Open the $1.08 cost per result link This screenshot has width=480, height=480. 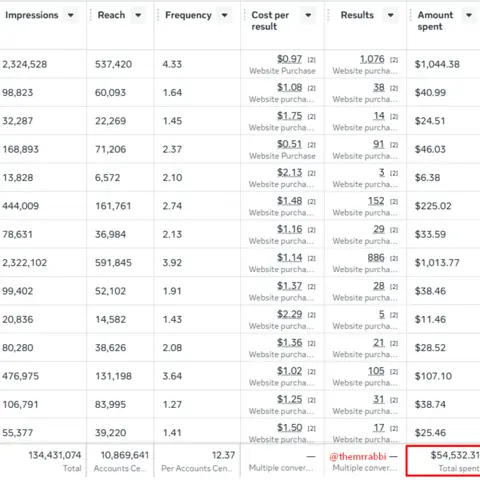[290, 87]
